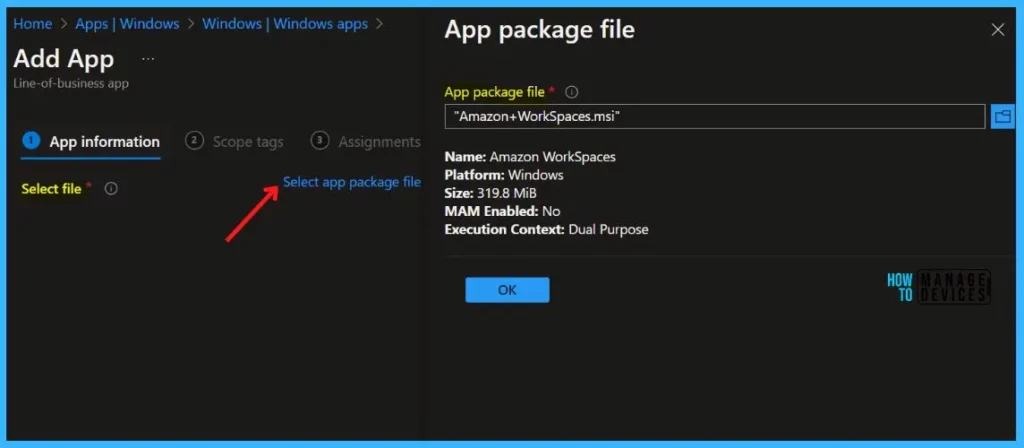1024x448 pixels.
Task: Click the App package file pane heading
Action: [539, 30]
